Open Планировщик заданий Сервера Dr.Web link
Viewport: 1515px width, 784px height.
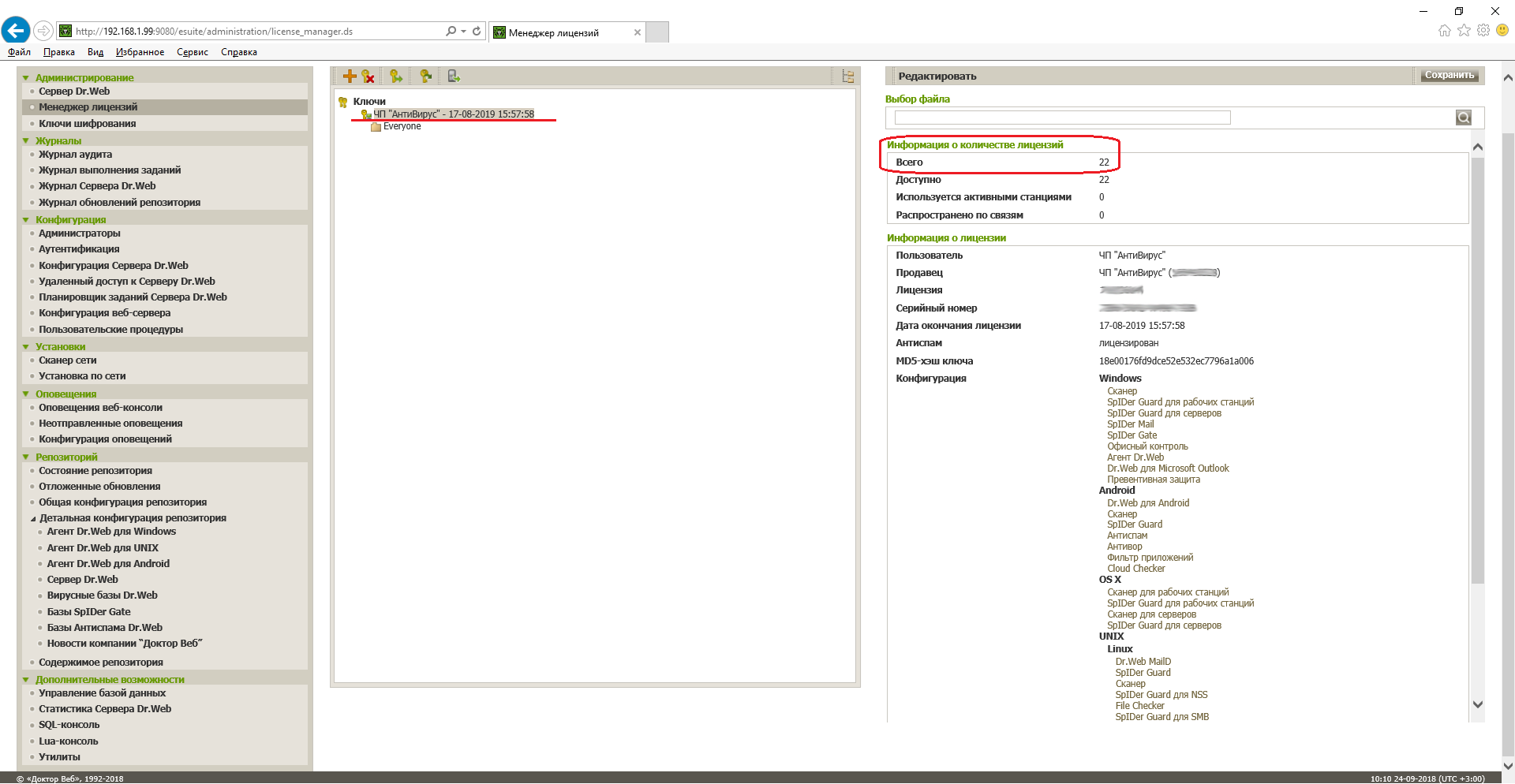coord(133,297)
